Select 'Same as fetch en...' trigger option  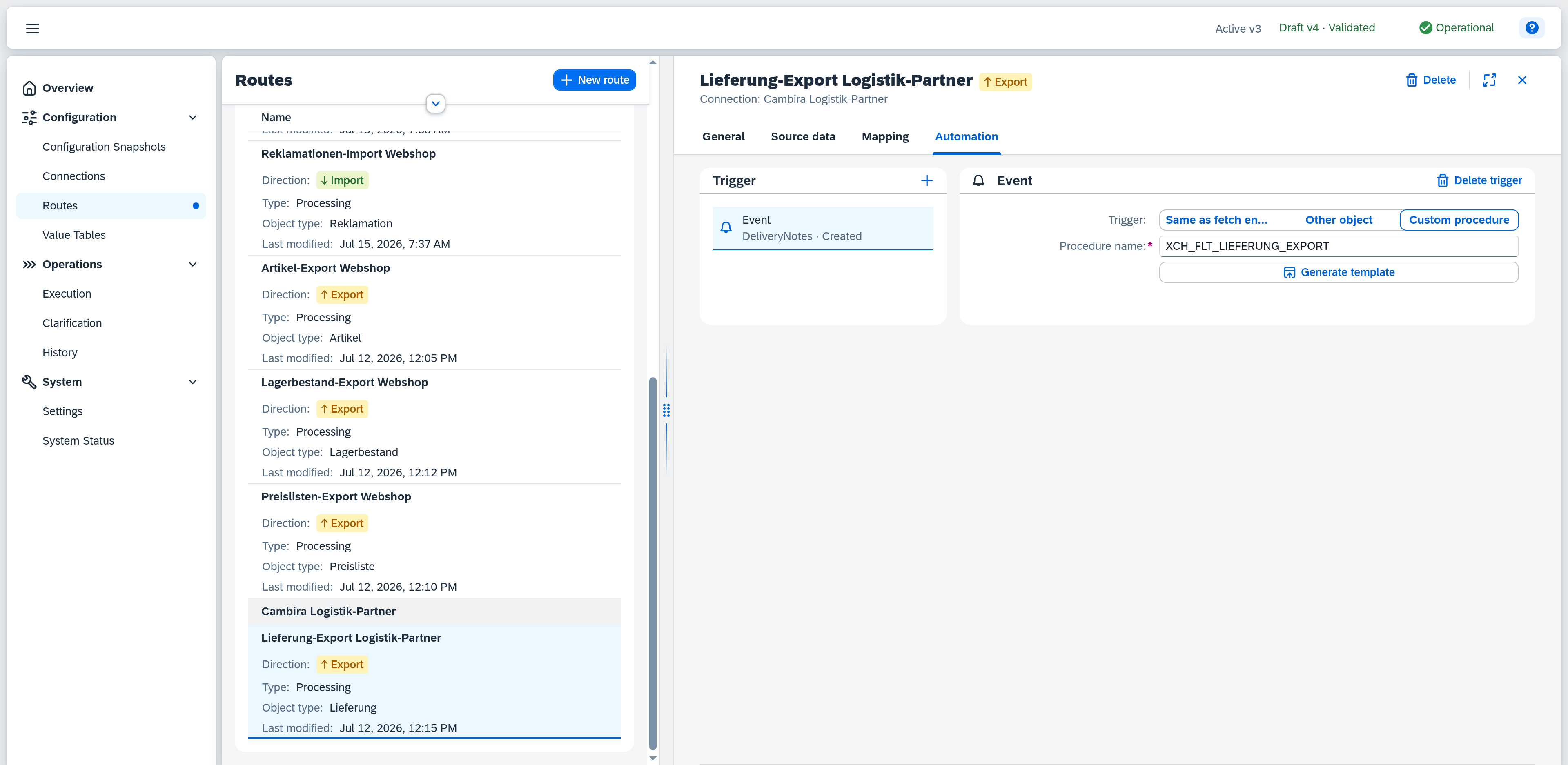[1216, 220]
